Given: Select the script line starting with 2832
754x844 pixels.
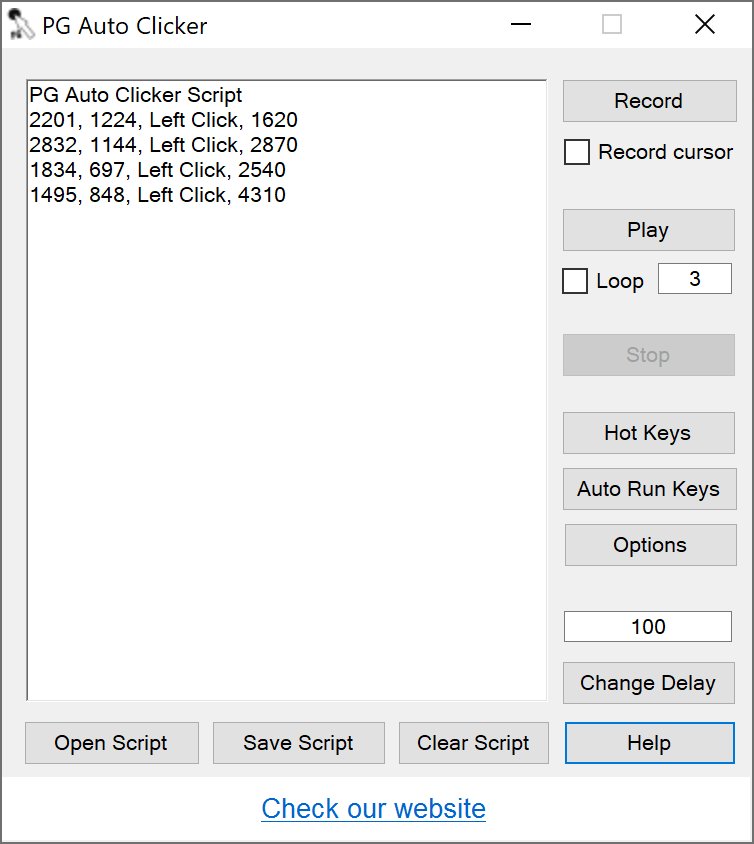Looking at the screenshot, I should (x=164, y=145).
